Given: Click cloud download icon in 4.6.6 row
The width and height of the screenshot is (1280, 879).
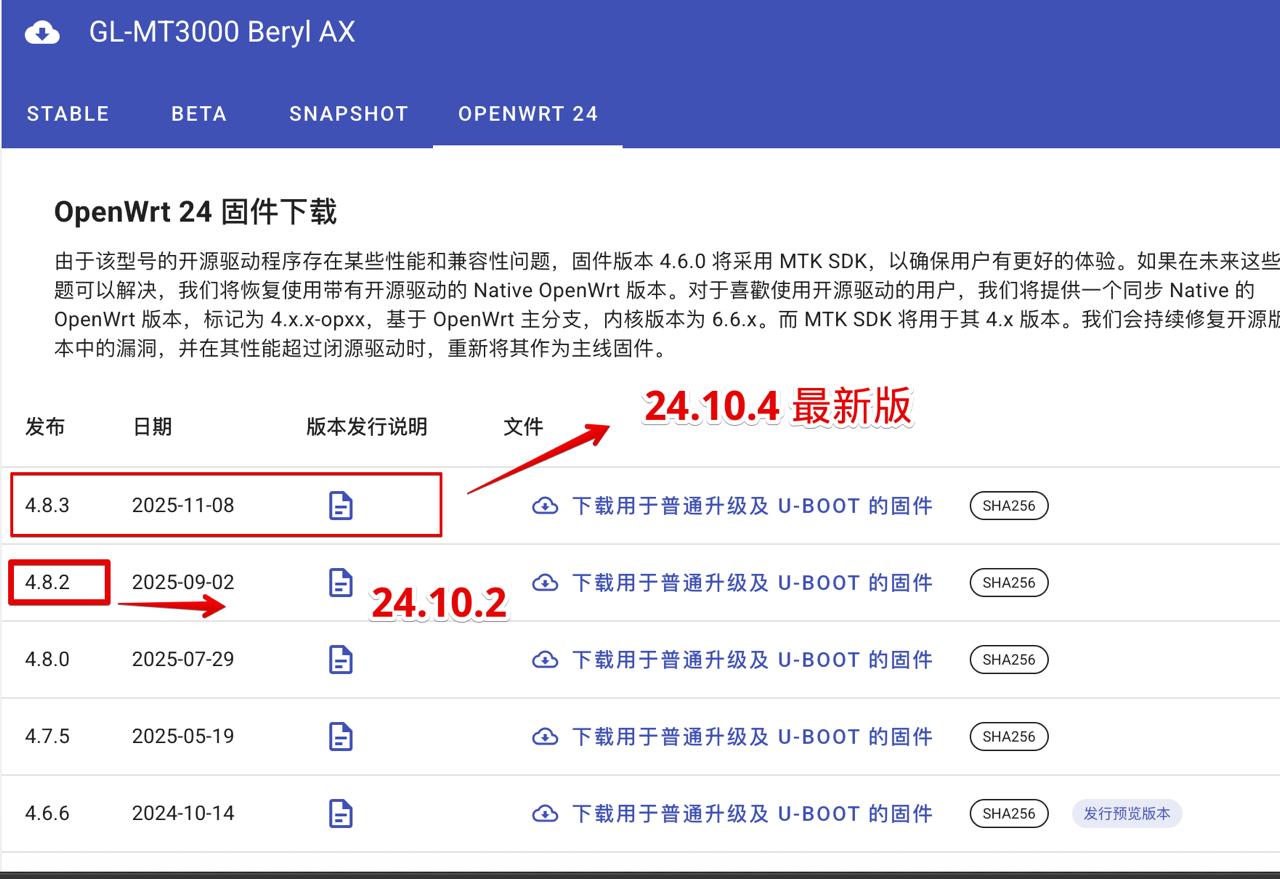Looking at the screenshot, I should pos(545,814).
